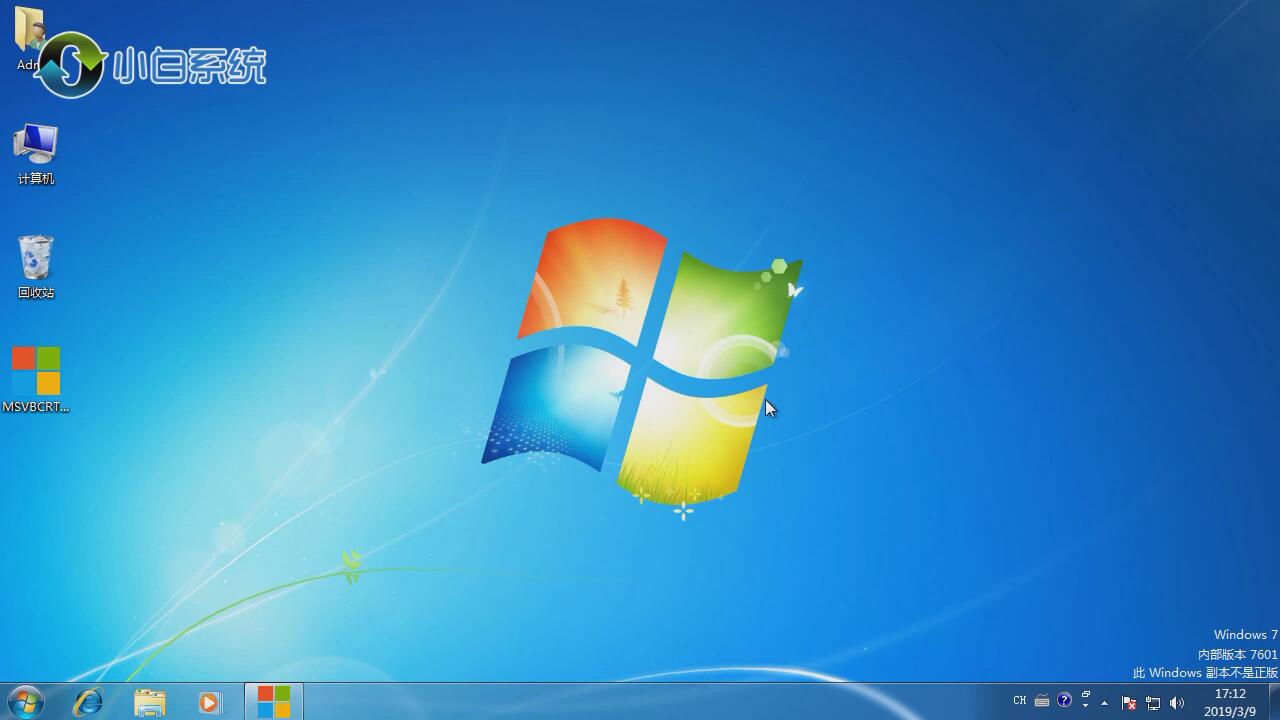Viewport: 1280px width, 720px height.
Task: Open the language bar options arrow
Action: click(x=1086, y=706)
